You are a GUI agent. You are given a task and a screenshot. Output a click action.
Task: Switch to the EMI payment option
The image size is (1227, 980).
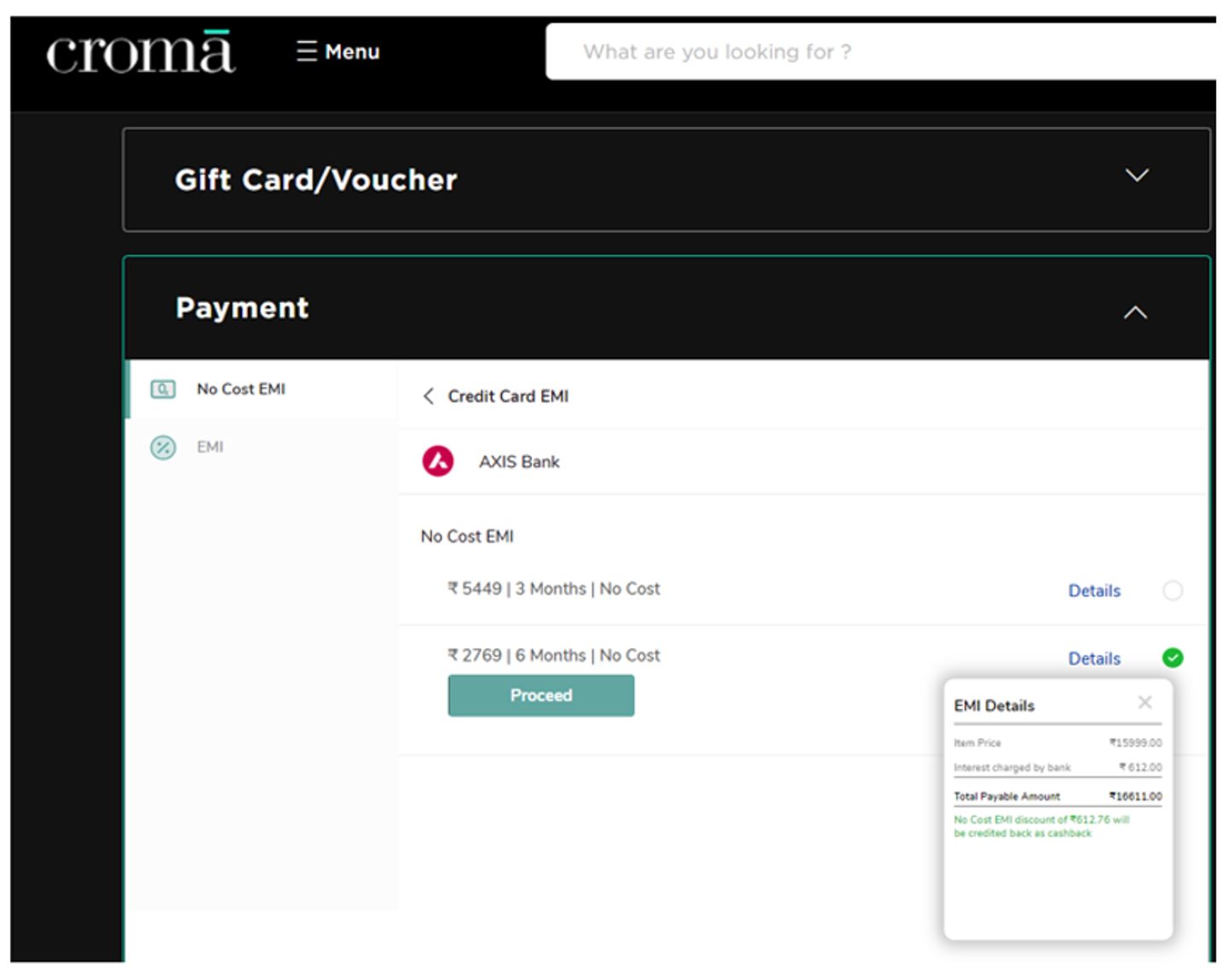coord(263,447)
